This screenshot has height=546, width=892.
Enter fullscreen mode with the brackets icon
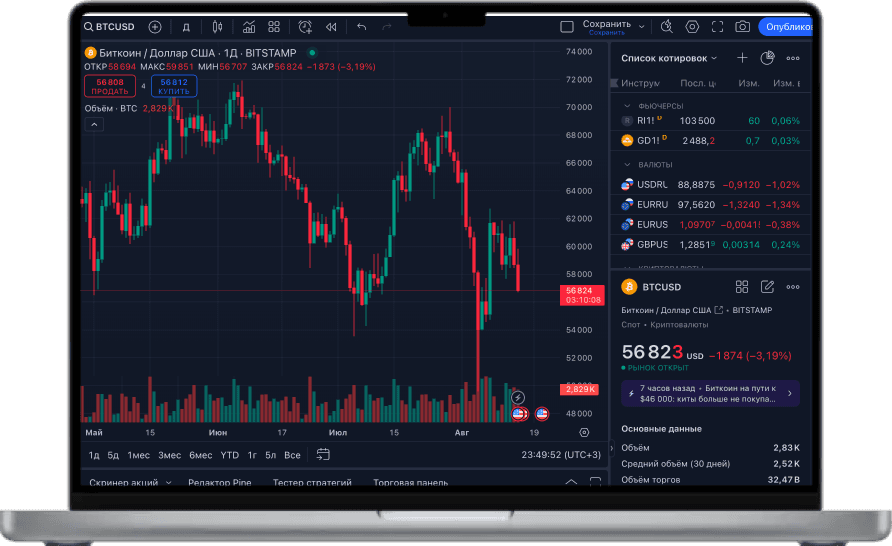pyautogui.click(x=717, y=27)
